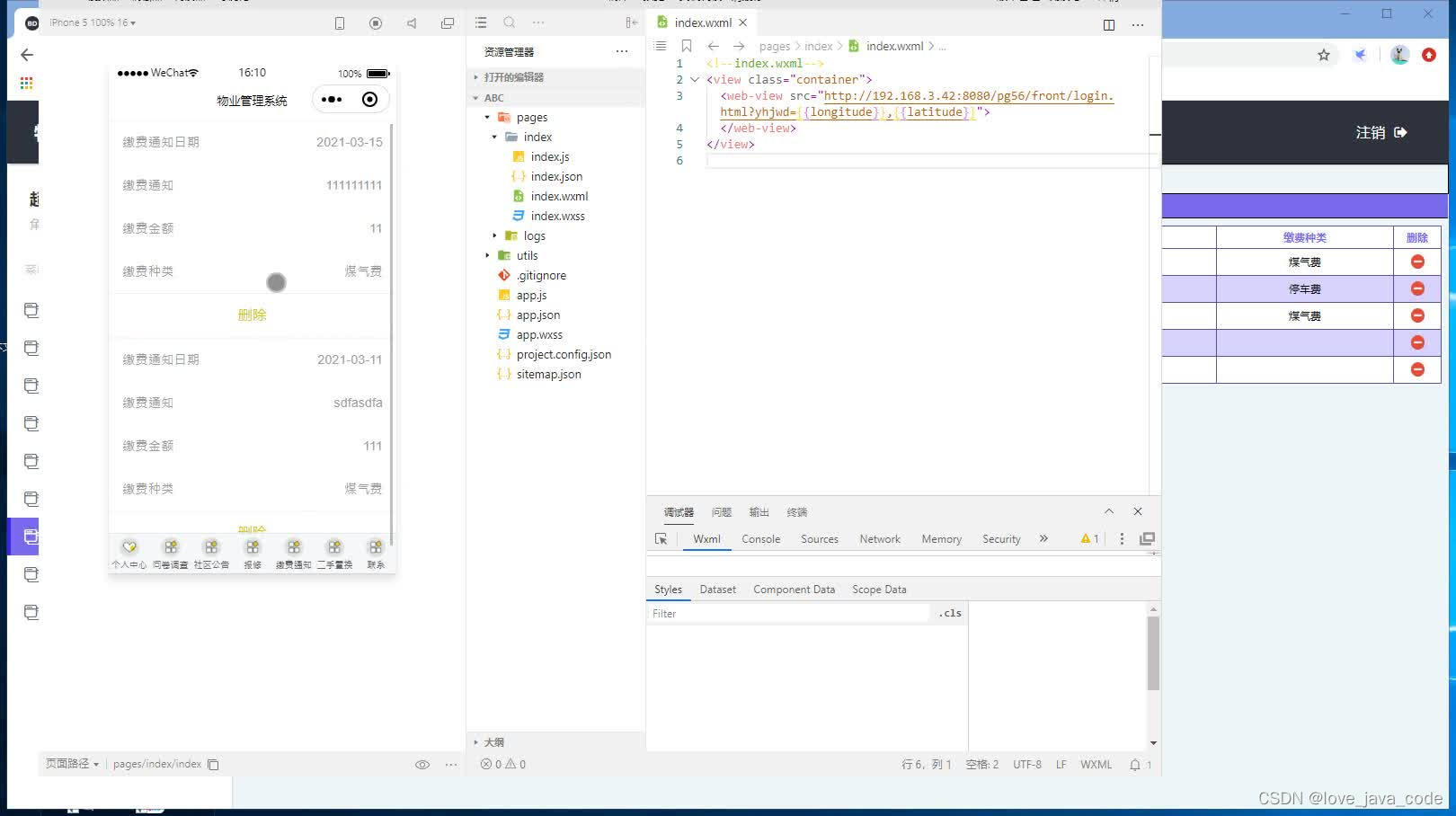Click the WXML language mode indicator
This screenshot has width=1456, height=816.
click(x=1096, y=765)
